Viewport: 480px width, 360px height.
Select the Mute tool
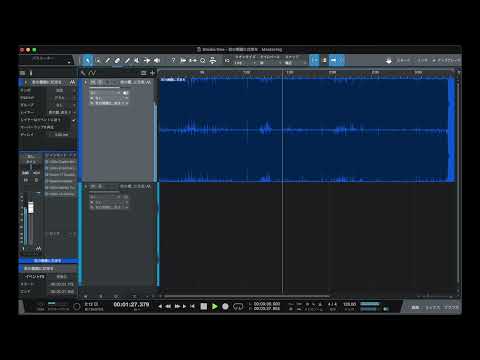pyautogui.click(x=137, y=60)
